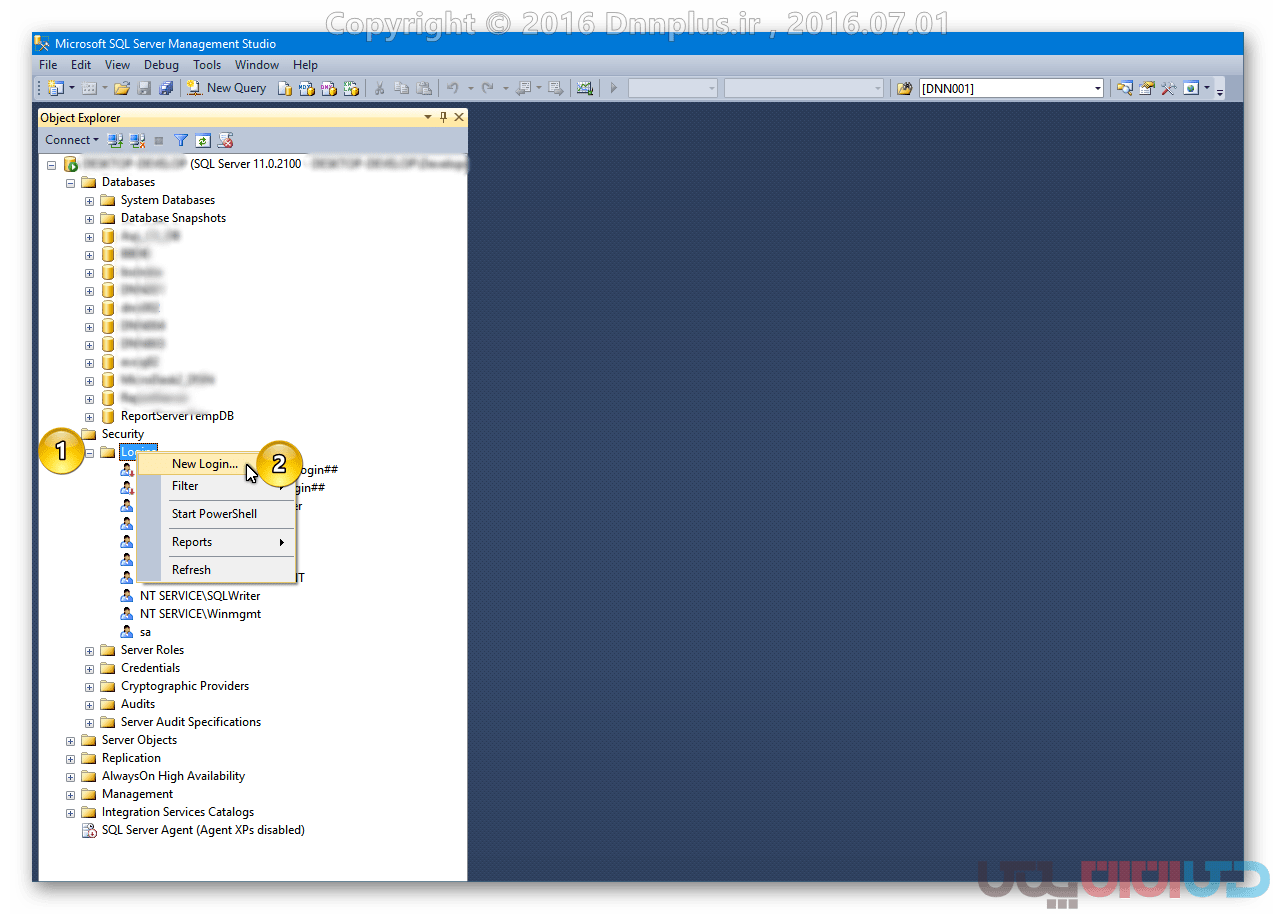
Task: Click the Properties Window toolbar icon
Action: (x=1146, y=88)
